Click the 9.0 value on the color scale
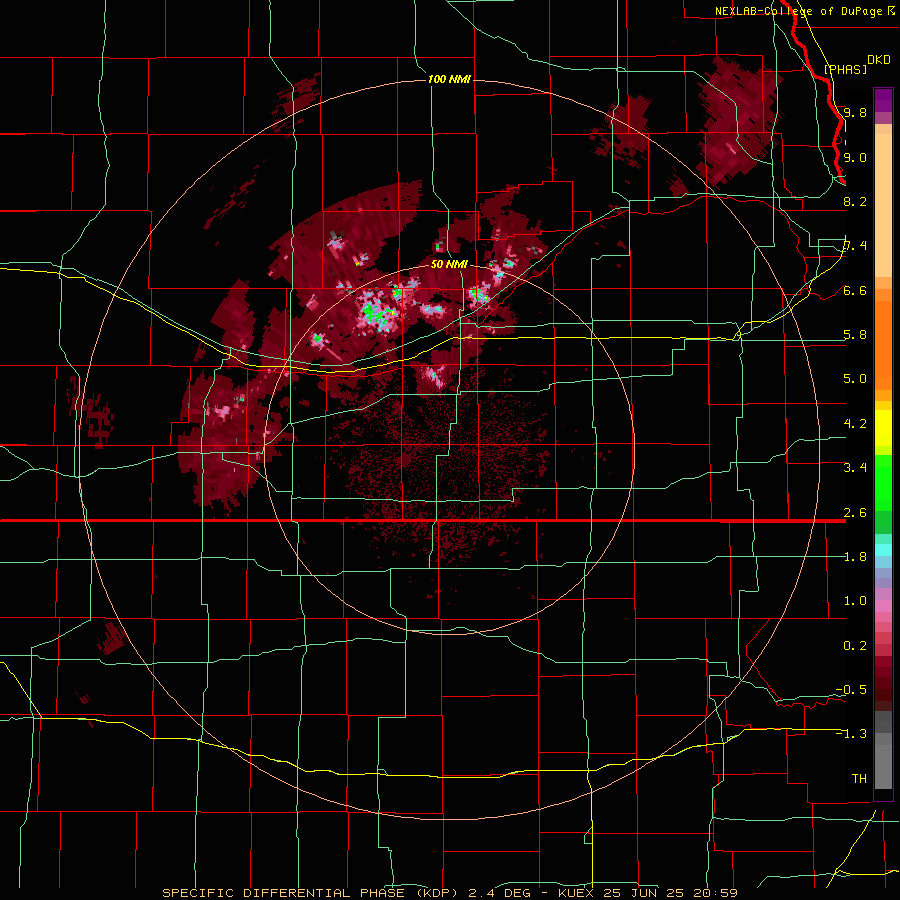 [855, 157]
